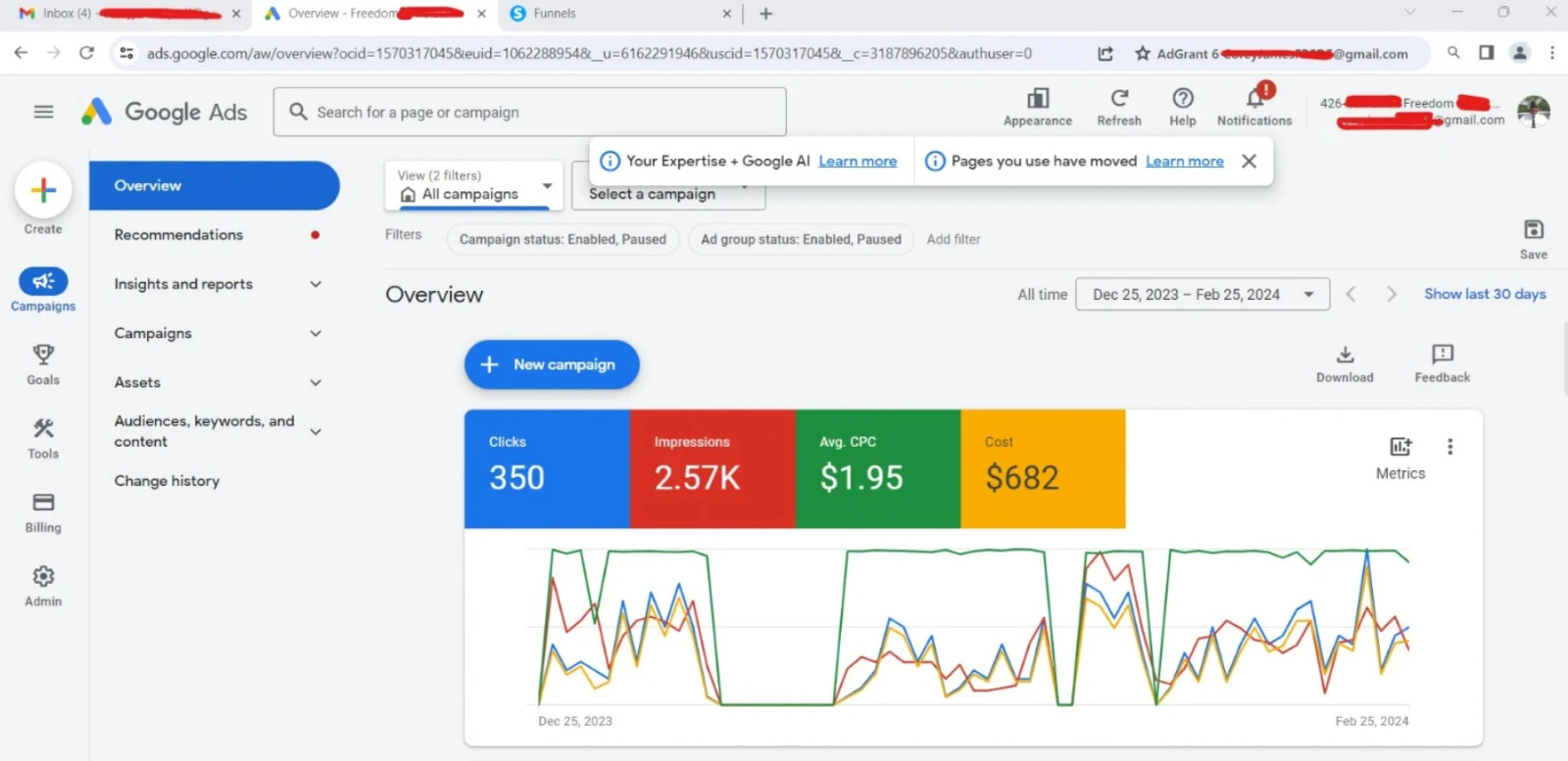Click Show last 30 days link

[1485, 294]
